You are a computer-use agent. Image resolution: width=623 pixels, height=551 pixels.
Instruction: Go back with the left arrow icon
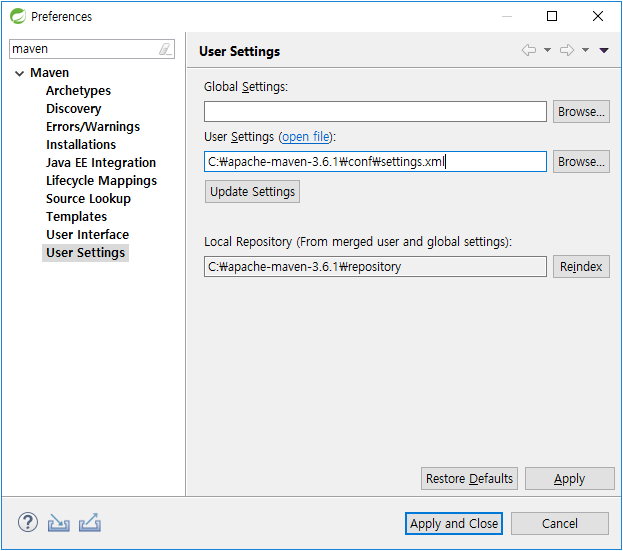(x=529, y=50)
